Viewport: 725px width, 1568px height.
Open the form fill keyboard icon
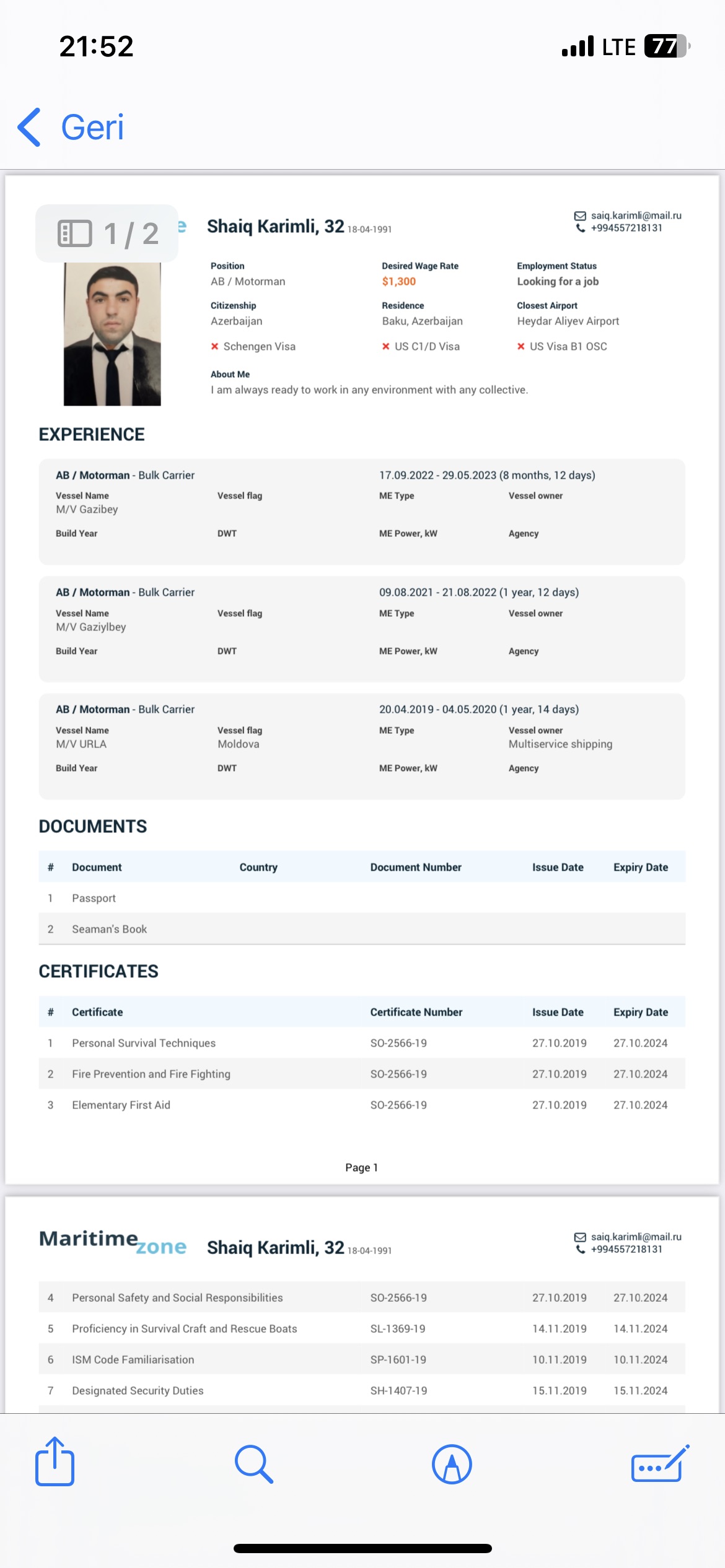(659, 1465)
